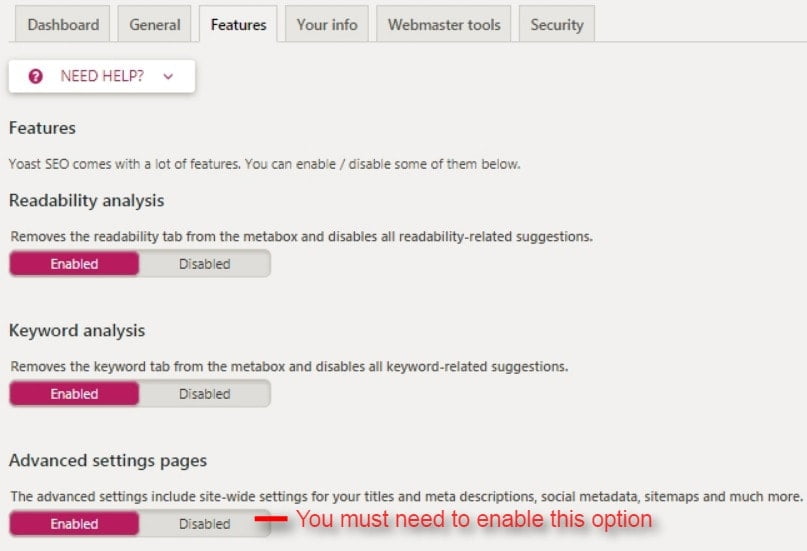Open the General tab

coord(154,24)
